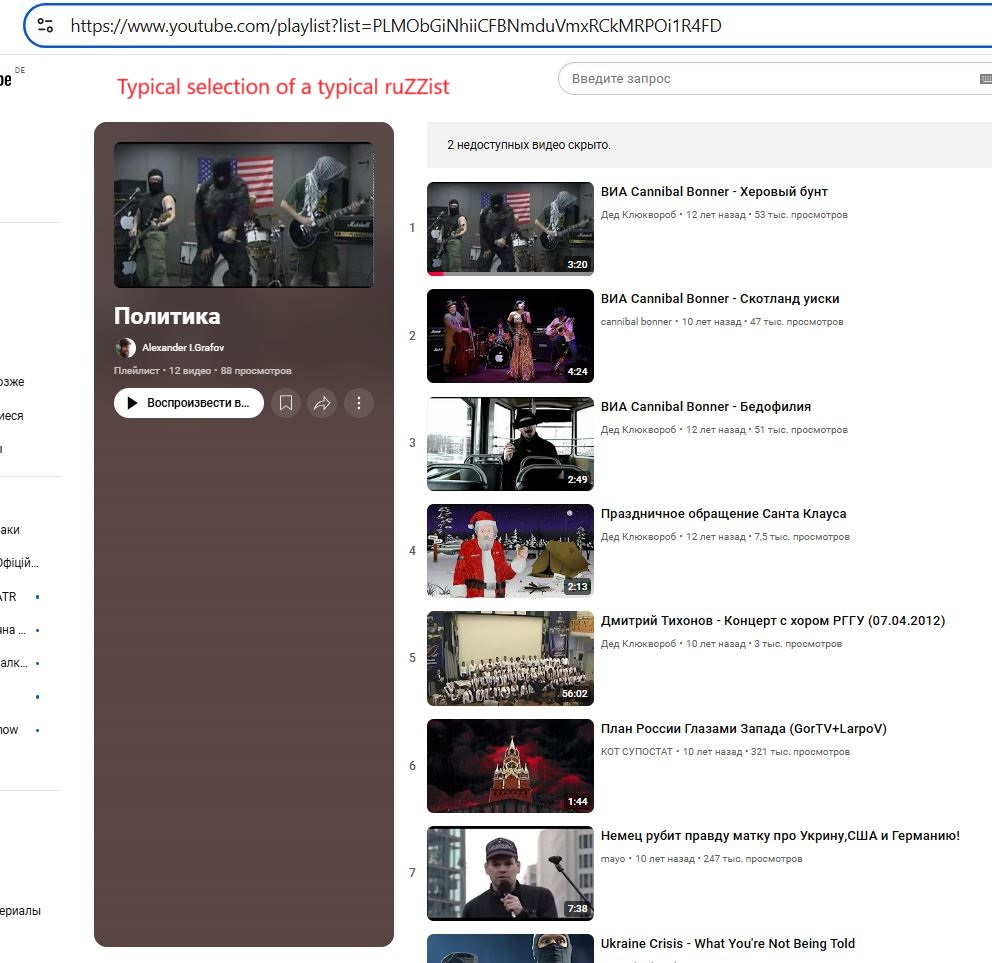Click '2 недоступных видео скрыто.' notice
This screenshot has height=963, width=992.
click(x=528, y=145)
